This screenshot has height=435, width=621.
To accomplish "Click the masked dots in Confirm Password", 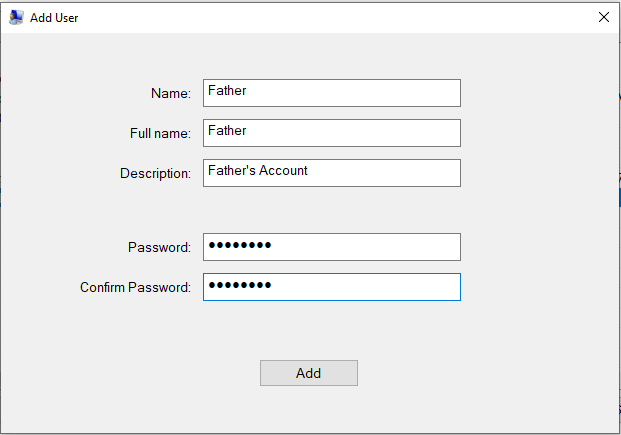I will click(239, 287).
